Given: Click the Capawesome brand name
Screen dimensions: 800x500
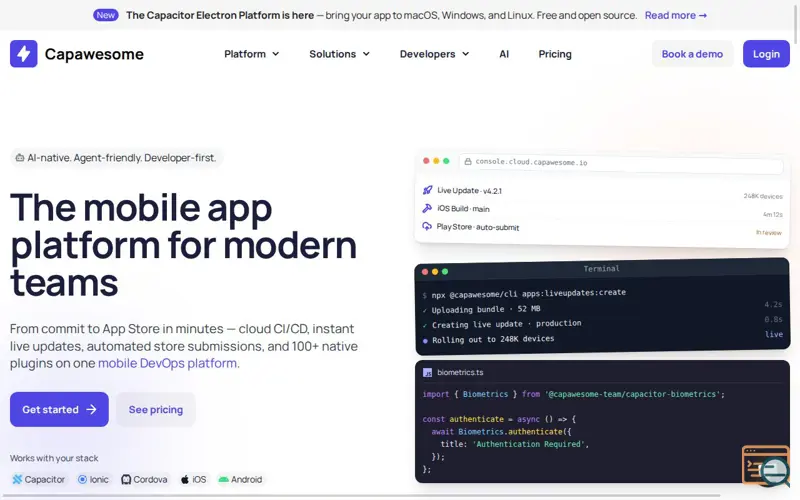Looking at the screenshot, I should coord(94,54).
